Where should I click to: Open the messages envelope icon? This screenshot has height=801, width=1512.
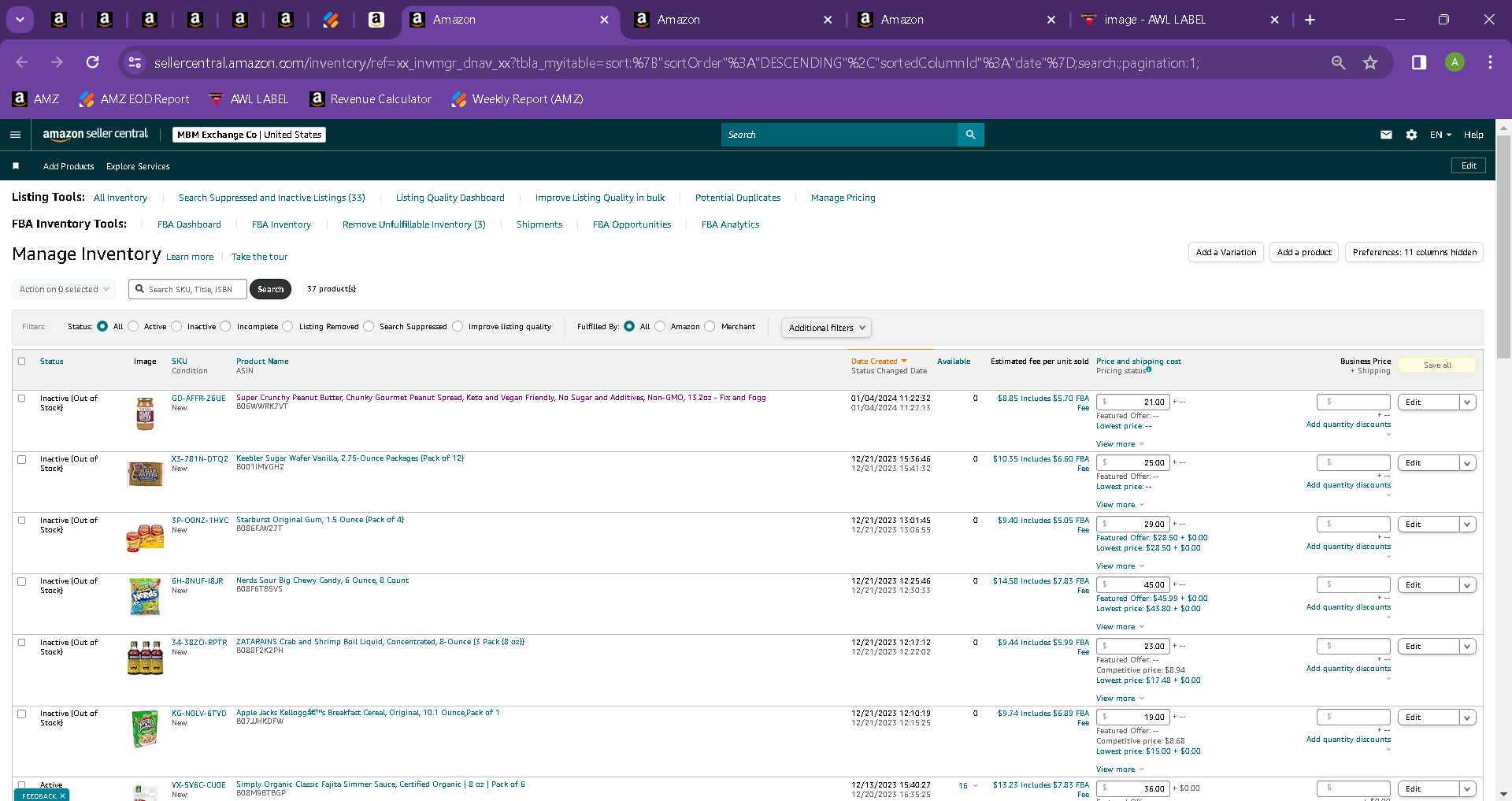pos(1386,135)
